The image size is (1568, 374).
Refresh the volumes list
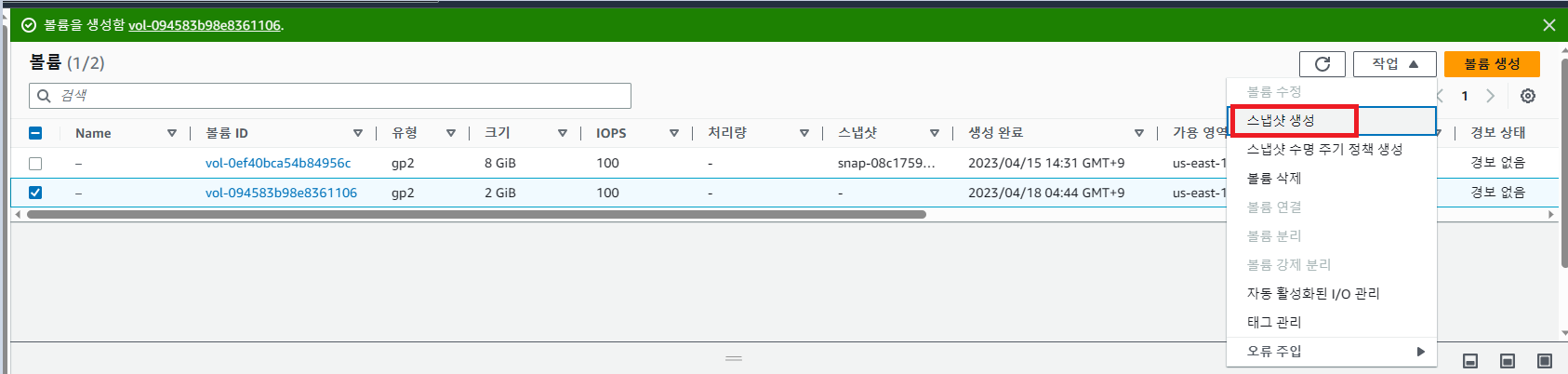(x=1322, y=63)
